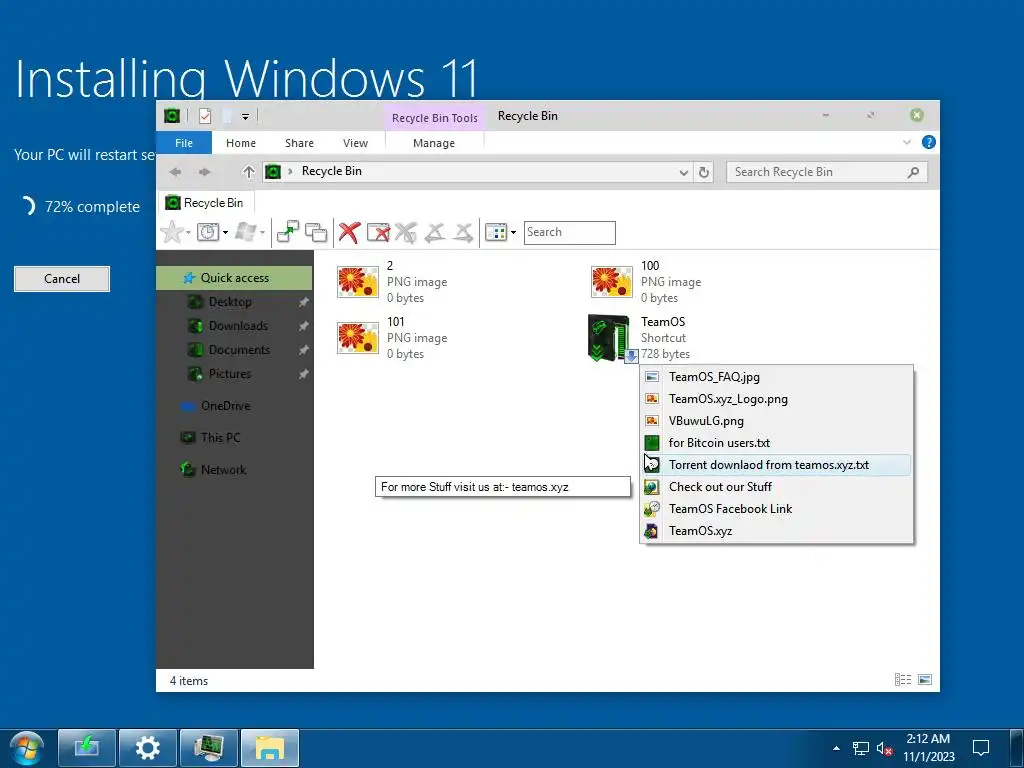Click the Recycle Bin icon in address bar
Screen dimensions: 1024x768
(x=274, y=172)
